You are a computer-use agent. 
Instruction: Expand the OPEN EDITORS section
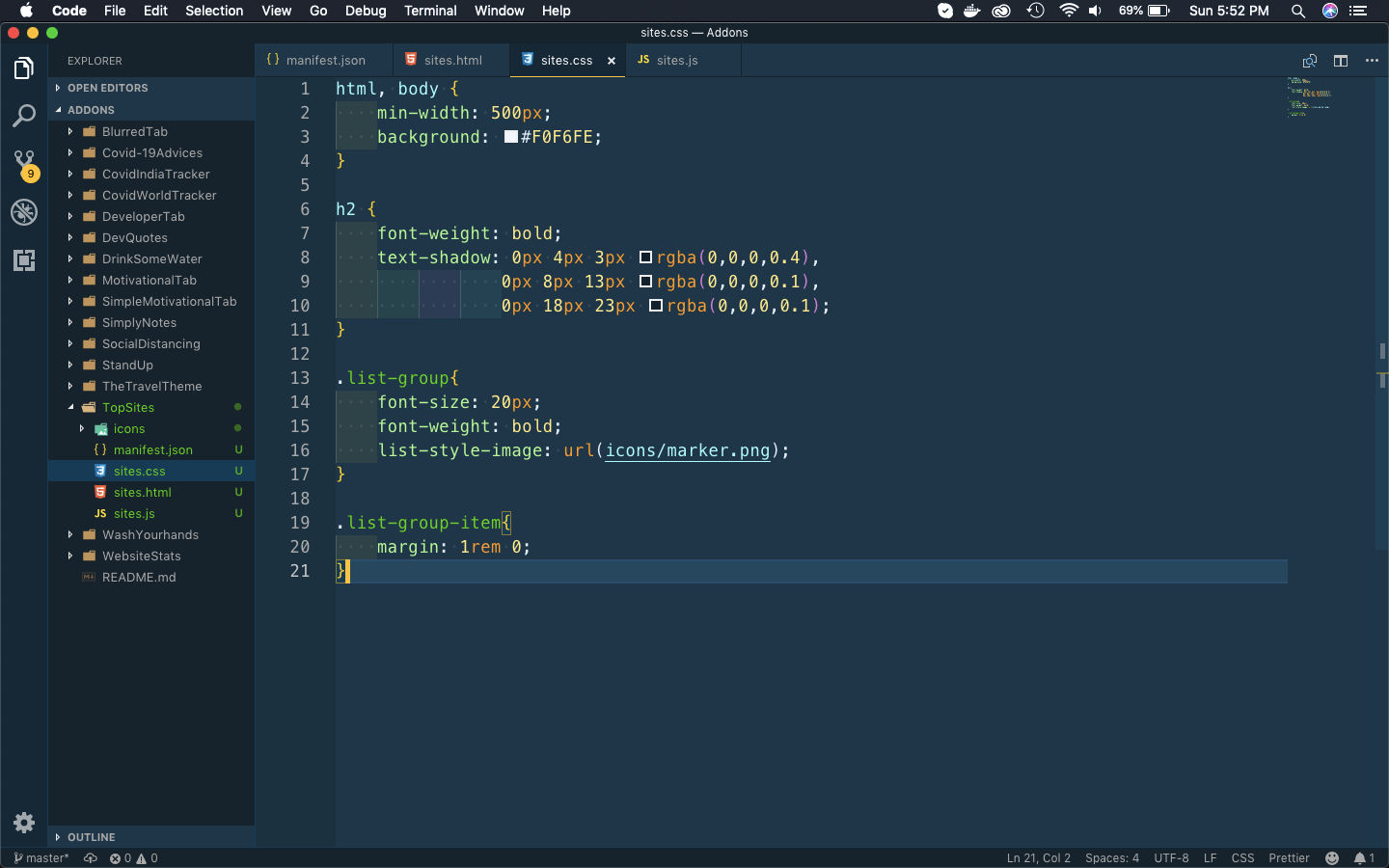click(x=151, y=88)
